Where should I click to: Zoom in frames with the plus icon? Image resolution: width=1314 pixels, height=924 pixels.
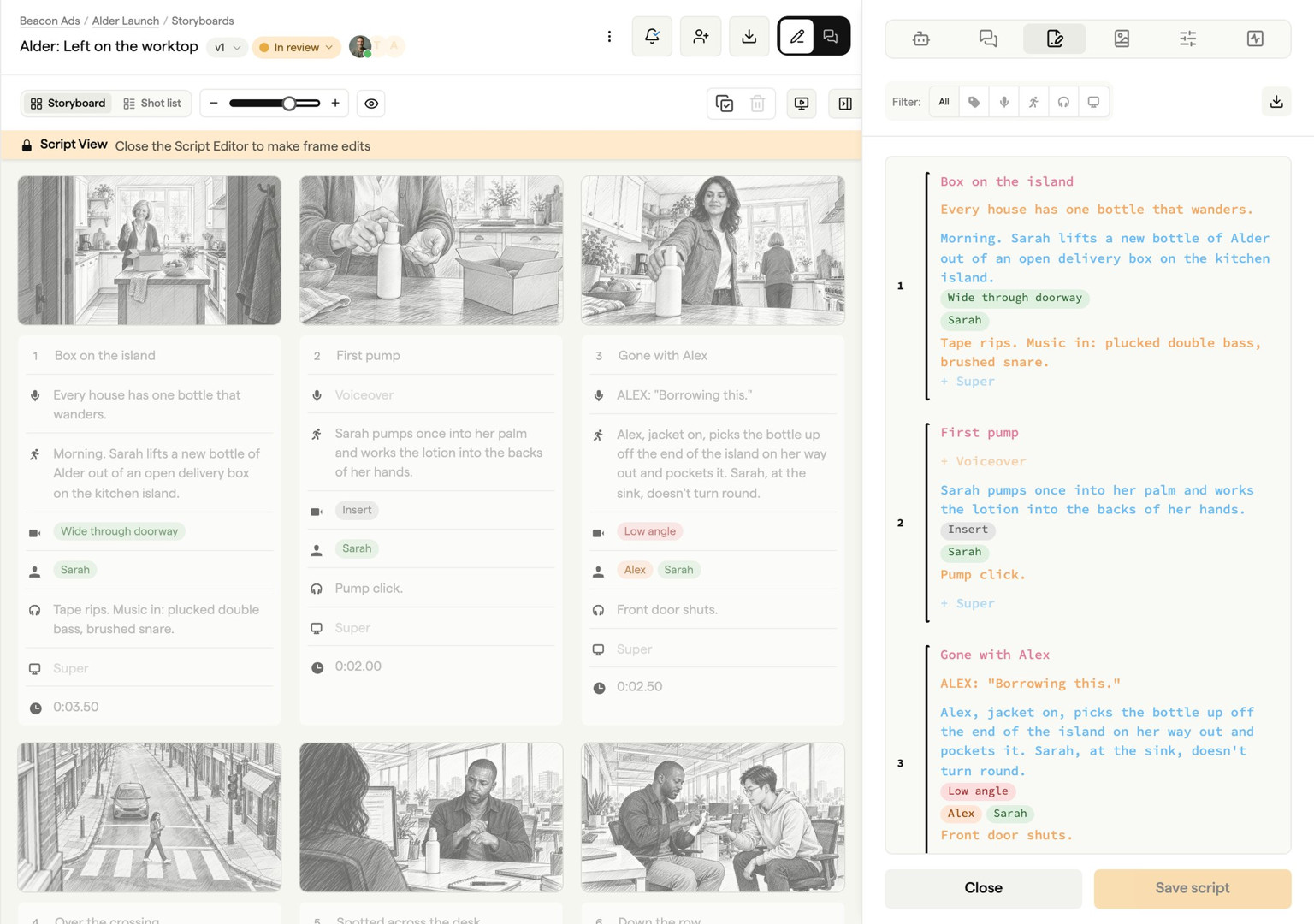pos(335,103)
